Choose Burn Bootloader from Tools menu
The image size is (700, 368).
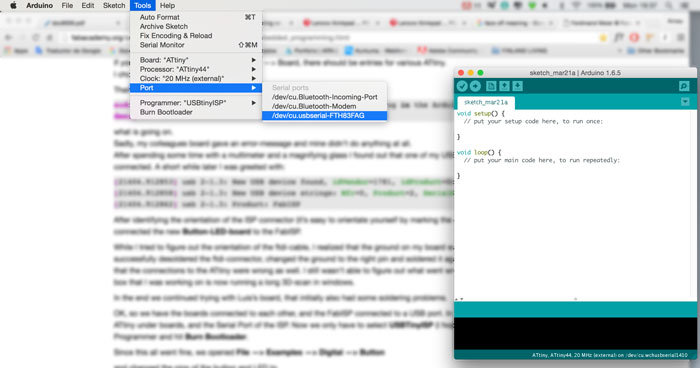196,112
